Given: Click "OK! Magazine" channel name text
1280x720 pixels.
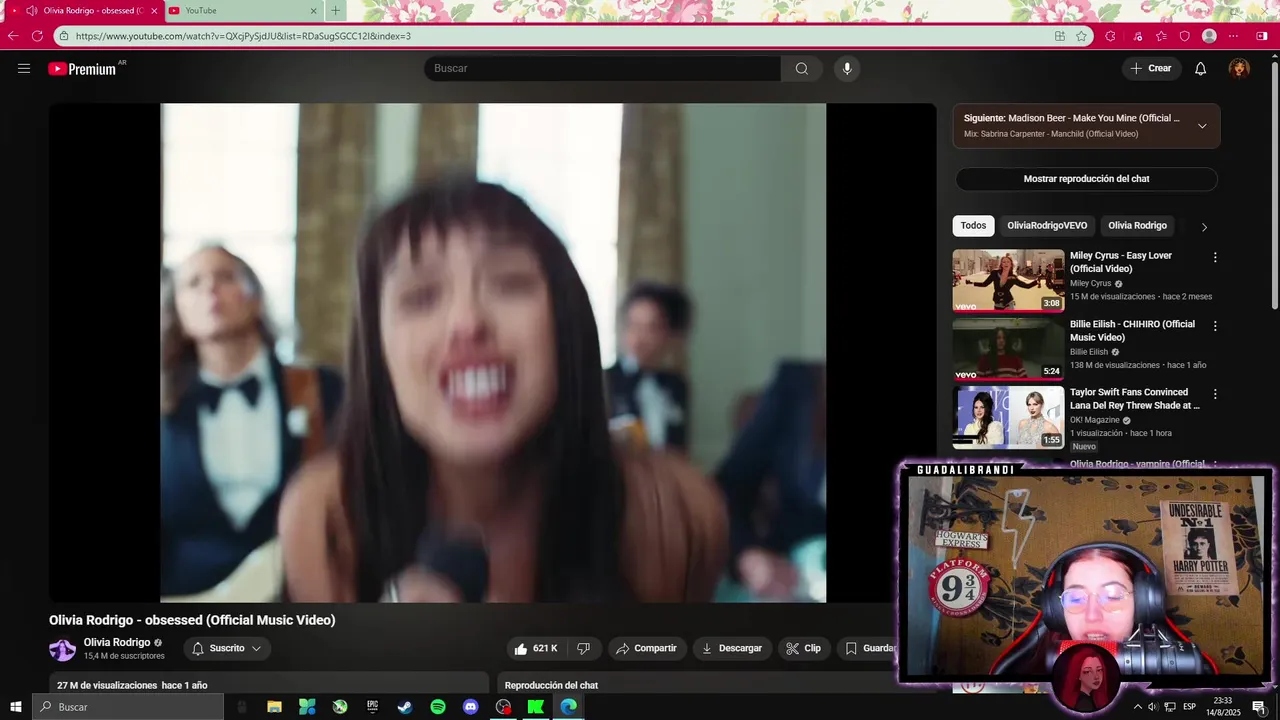Looking at the screenshot, I should (x=1094, y=420).
